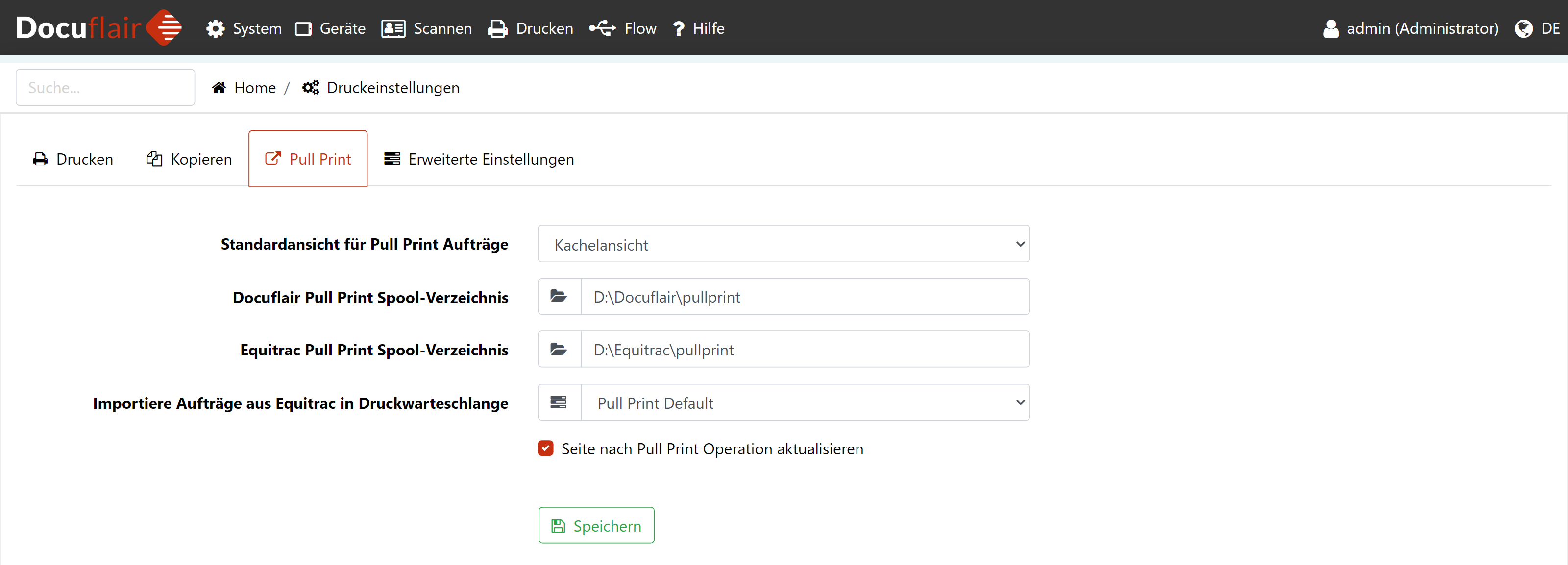Open the Drucken menu in top bar
1568x565 pixels.
pos(531,28)
